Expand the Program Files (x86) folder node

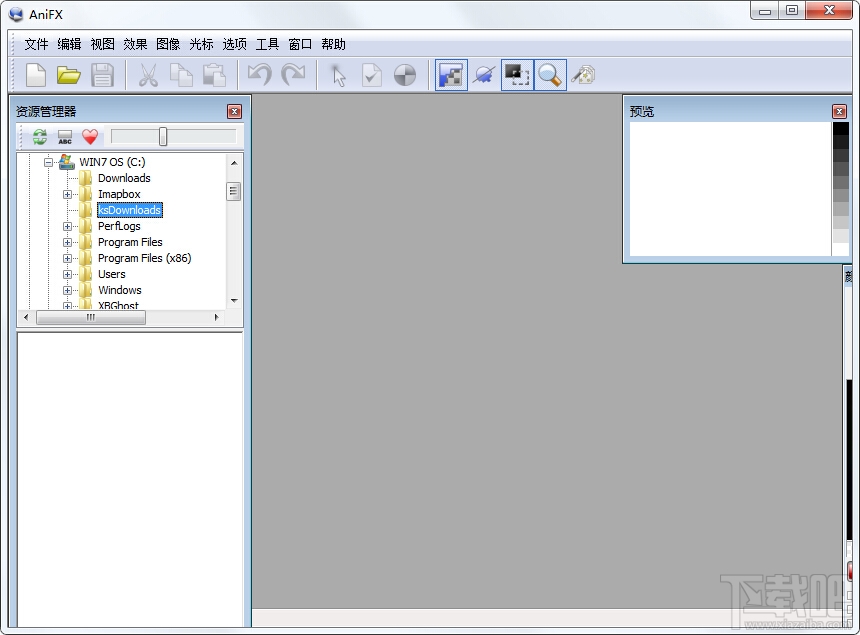click(67, 258)
